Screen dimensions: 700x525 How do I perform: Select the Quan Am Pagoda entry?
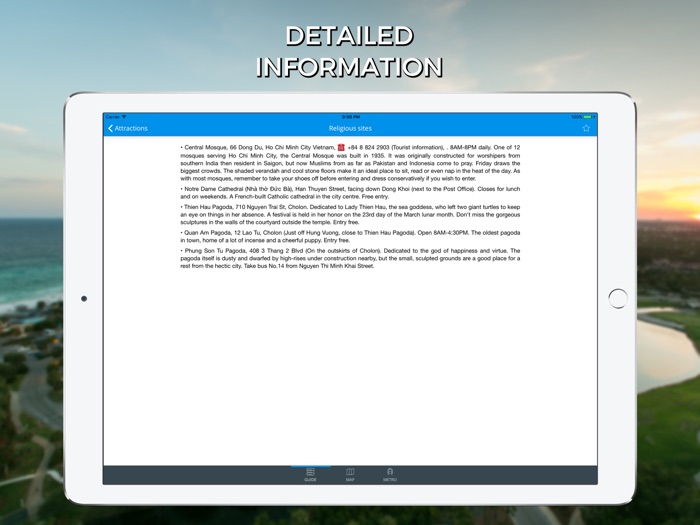click(x=350, y=236)
